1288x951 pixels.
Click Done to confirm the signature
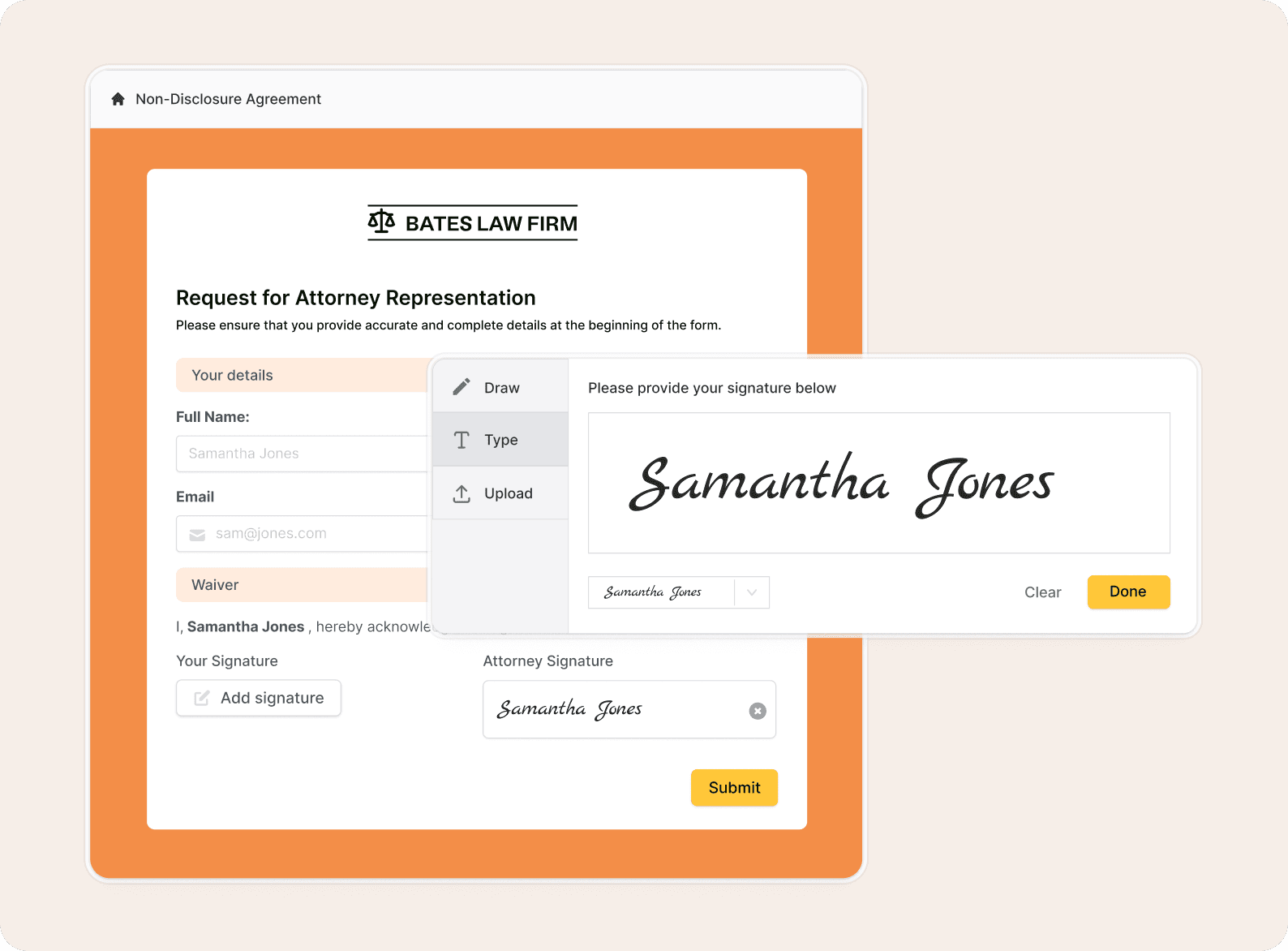(1128, 592)
